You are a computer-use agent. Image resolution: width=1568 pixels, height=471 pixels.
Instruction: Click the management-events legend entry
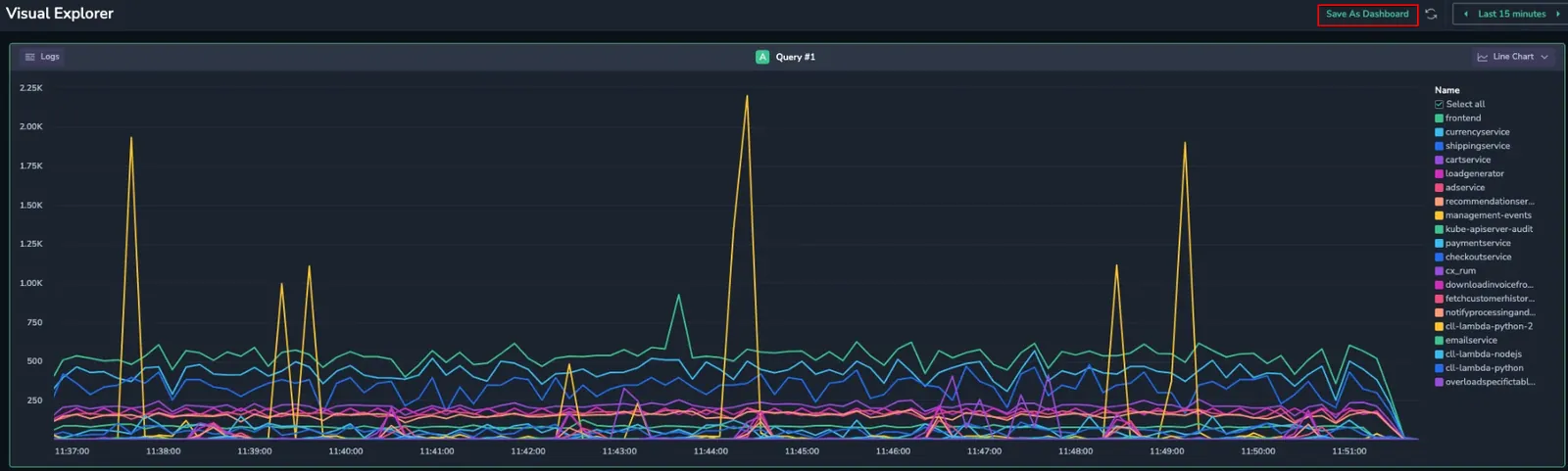click(1484, 215)
